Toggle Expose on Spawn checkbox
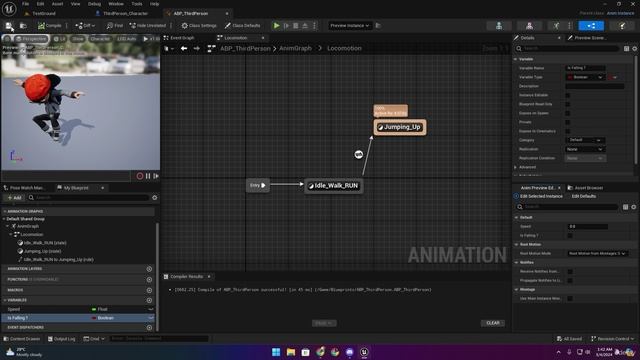Viewport: 640px width, 360px height. pos(568,113)
